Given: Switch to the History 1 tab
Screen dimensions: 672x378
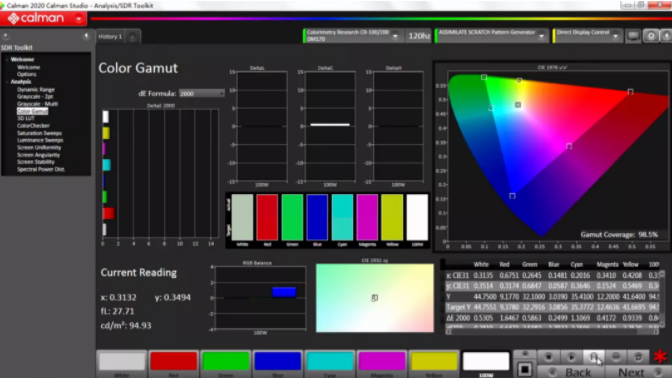Looking at the screenshot, I should pyautogui.click(x=110, y=37).
